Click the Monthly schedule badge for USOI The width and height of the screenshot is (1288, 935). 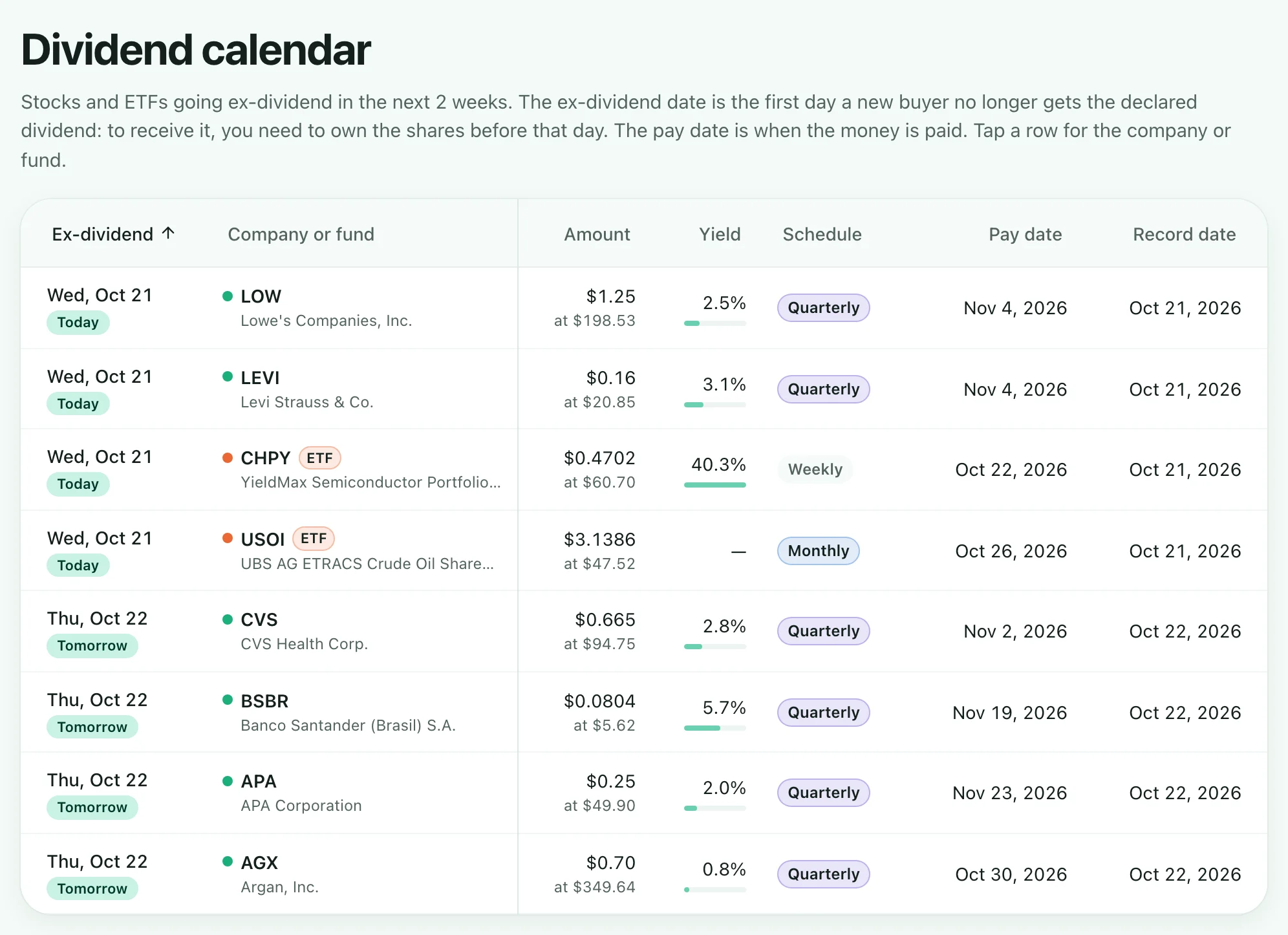pos(818,551)
